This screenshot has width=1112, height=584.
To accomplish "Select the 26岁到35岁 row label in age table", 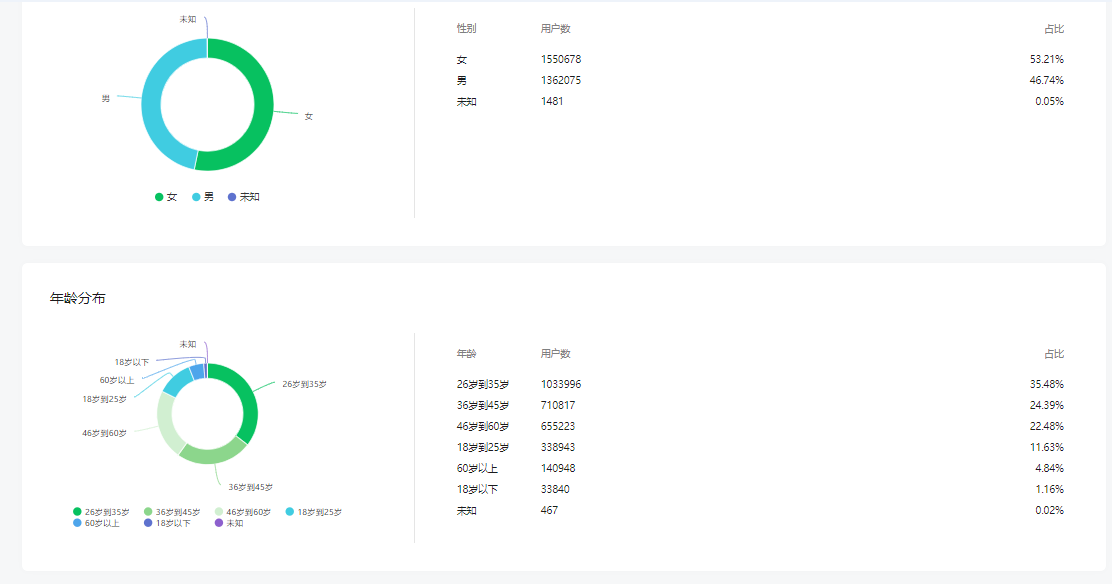I will 483,384.
